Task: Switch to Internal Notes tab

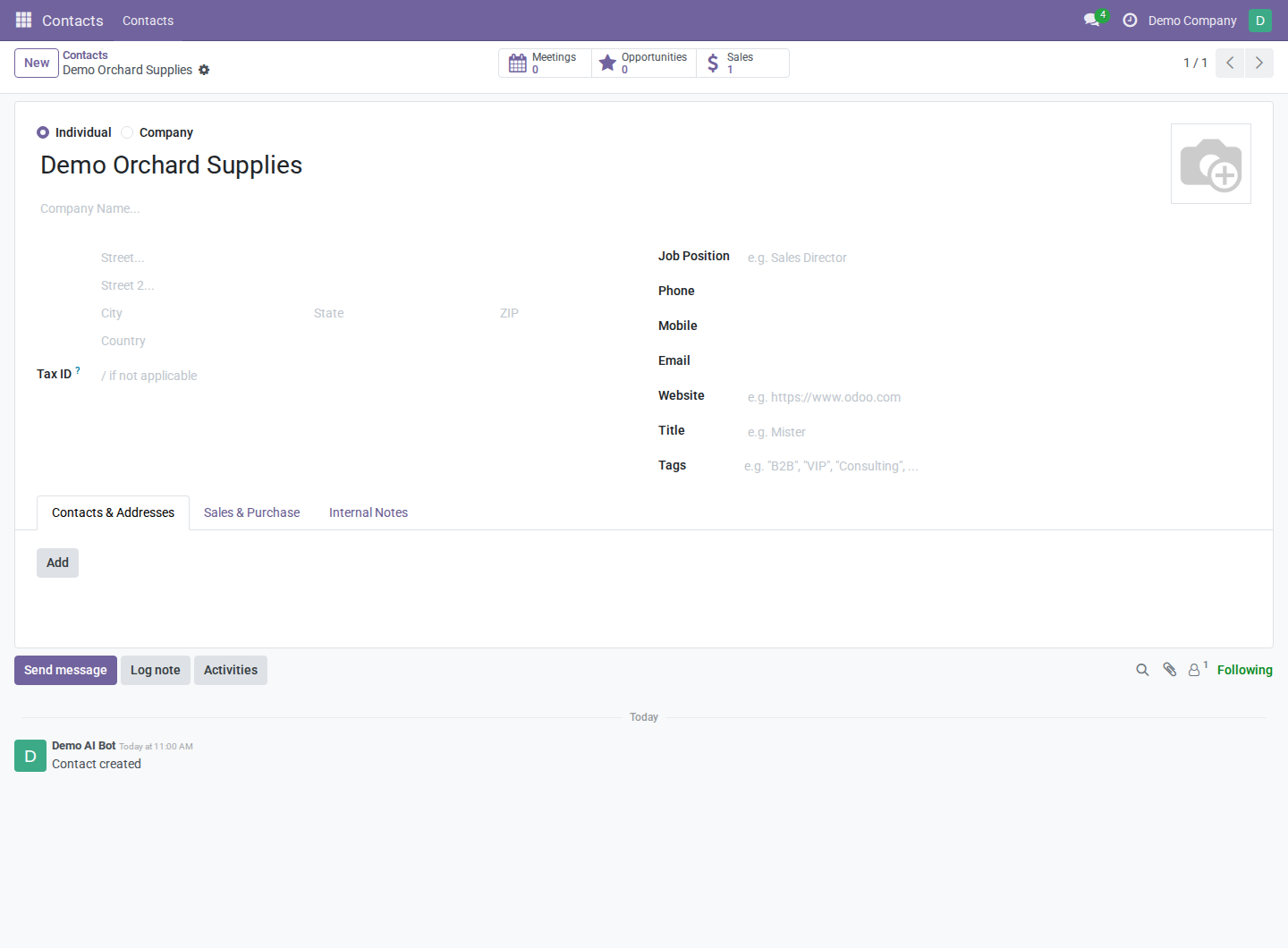Action: [x=369, y=512]
